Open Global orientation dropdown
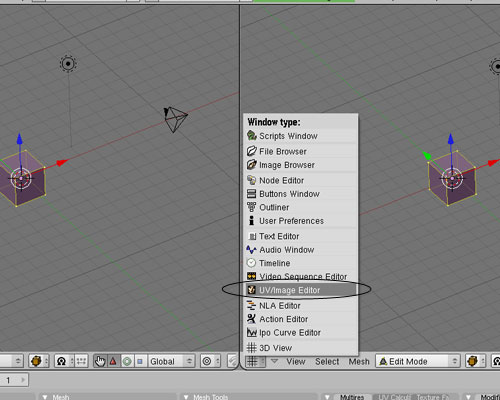500x400 pixels. pos(171,361)
